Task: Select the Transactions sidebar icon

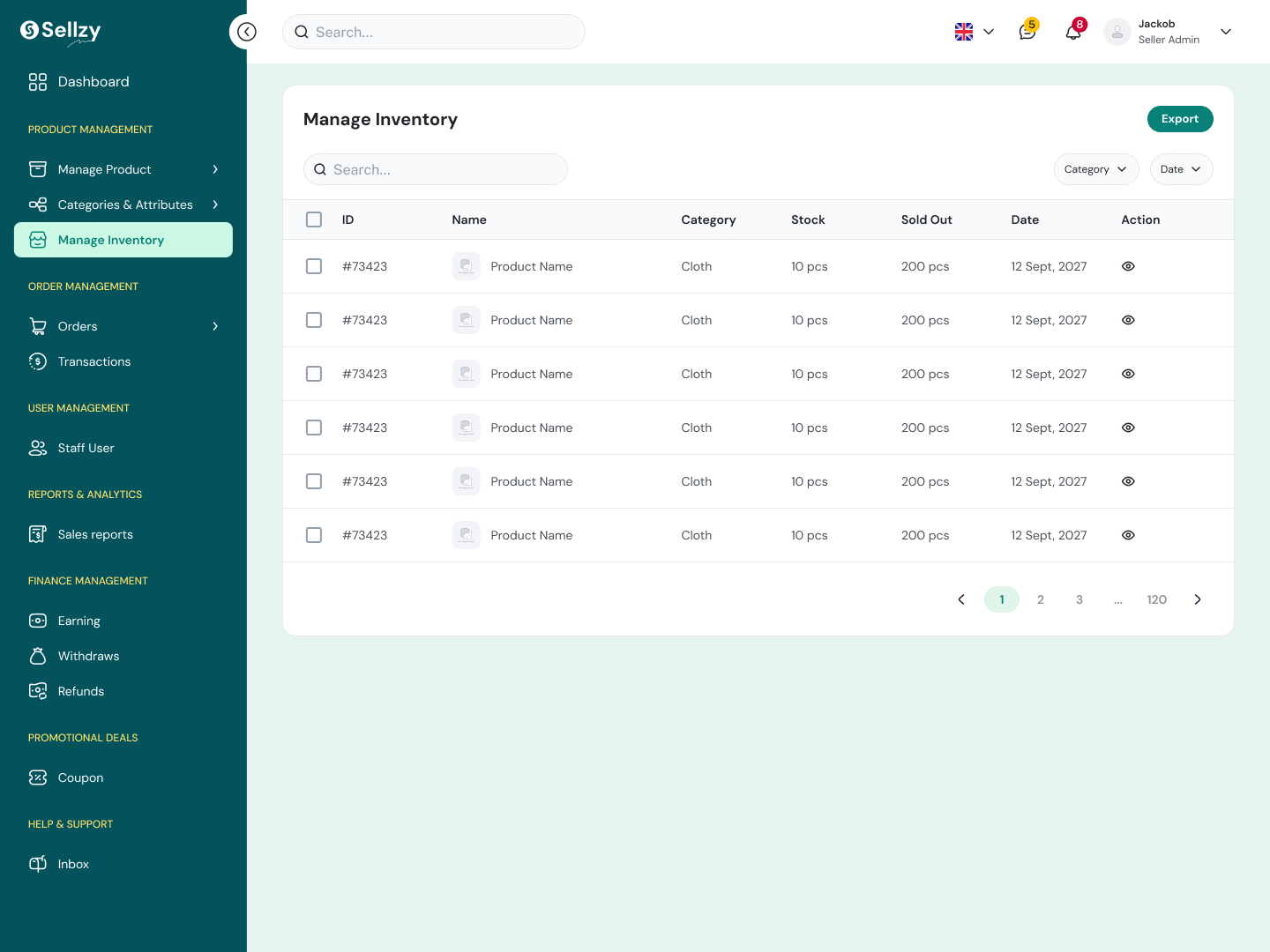Action: coord(37,361)
